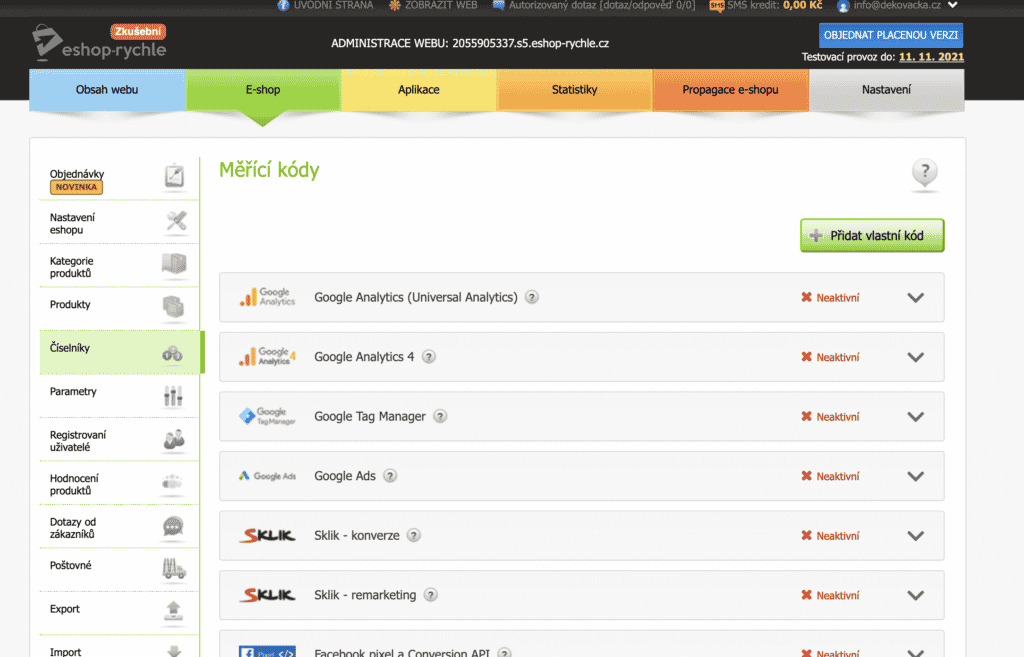Click the Dotazy od zákazníků chat icon
Viewport: 1024px width, 657px height.
173,526
